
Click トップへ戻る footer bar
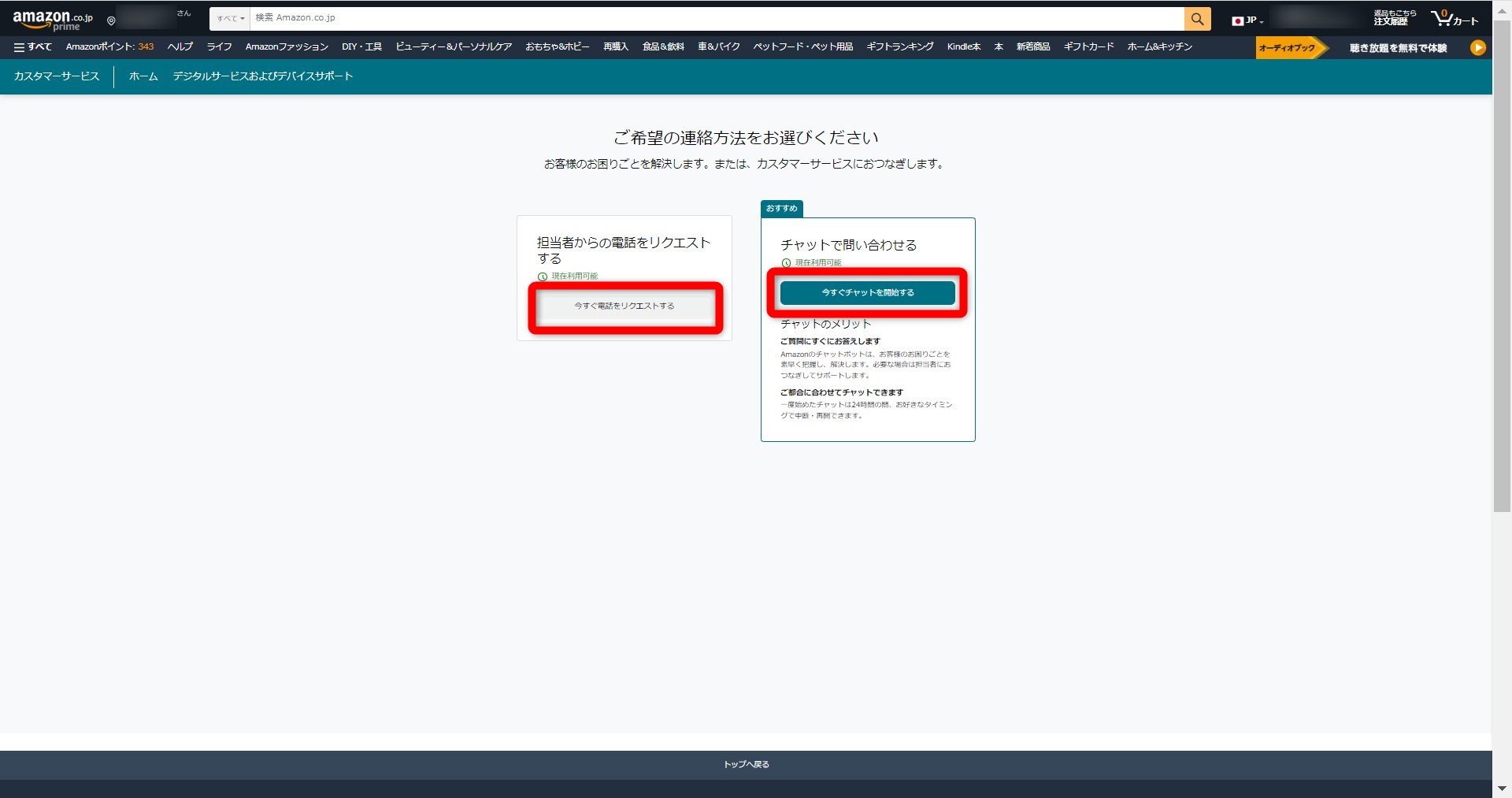(746, 765)
